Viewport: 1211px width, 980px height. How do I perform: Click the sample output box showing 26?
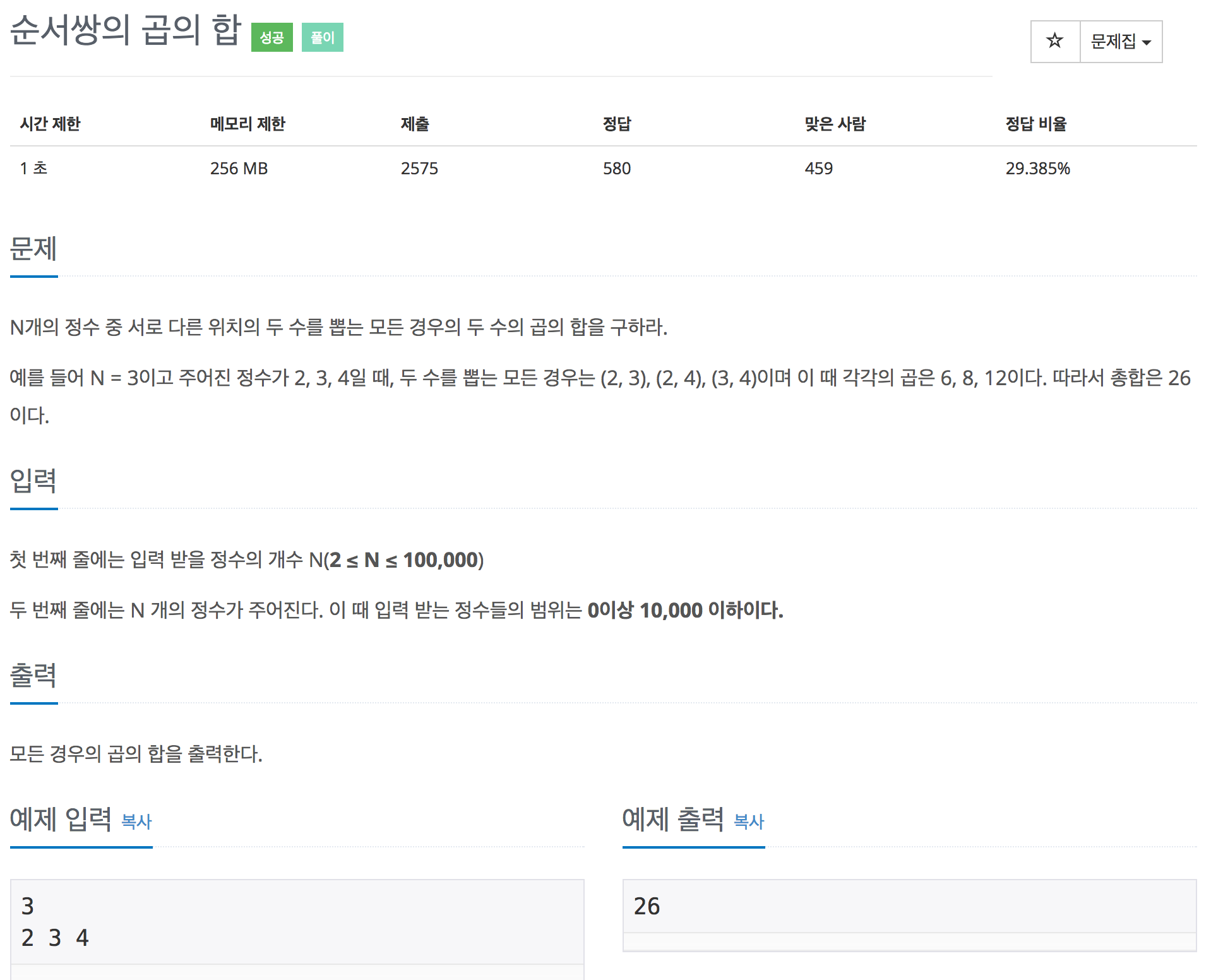tap(909, 906)
